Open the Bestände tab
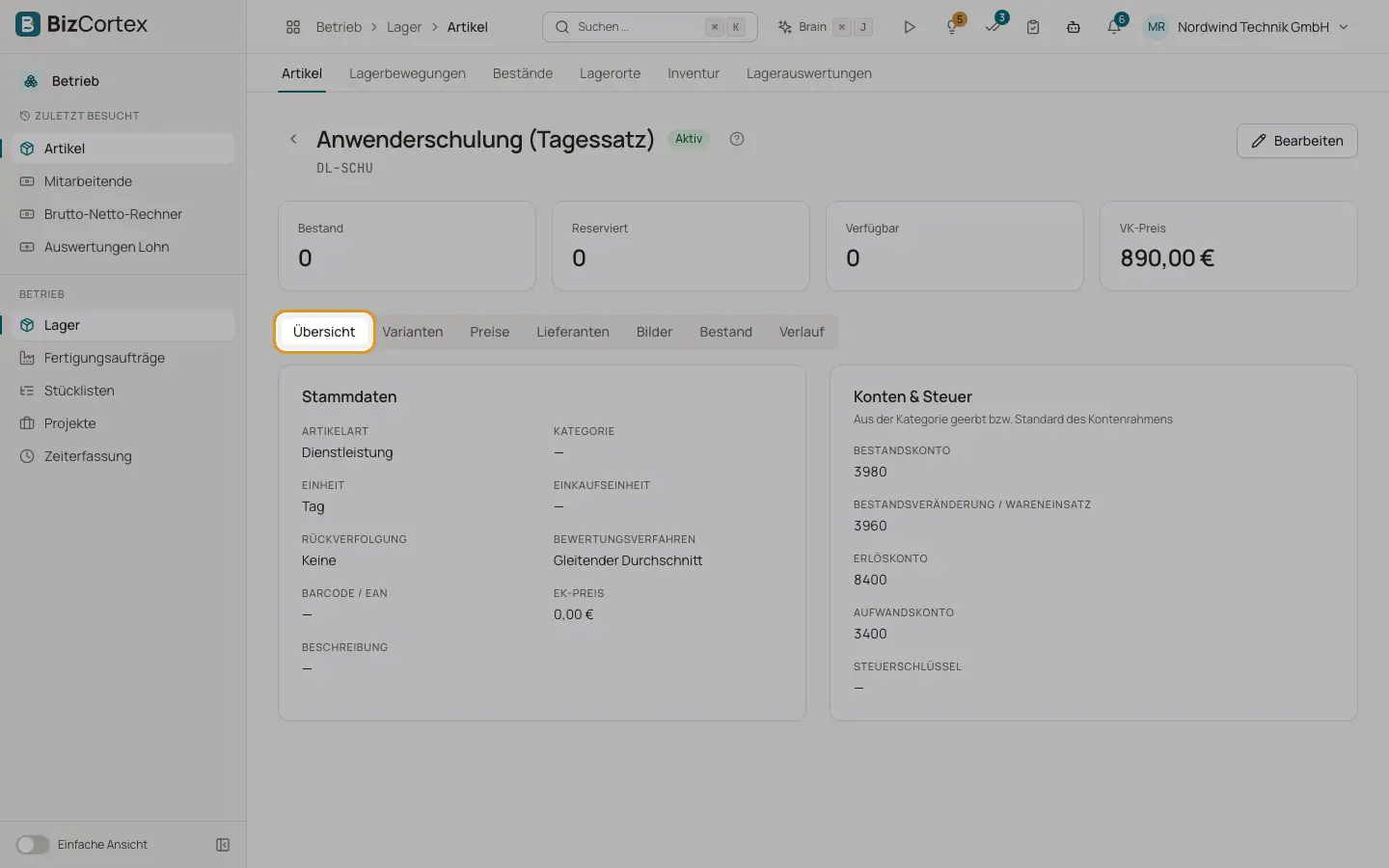This screenshot has width=1389, height=868. coord(523,73)
